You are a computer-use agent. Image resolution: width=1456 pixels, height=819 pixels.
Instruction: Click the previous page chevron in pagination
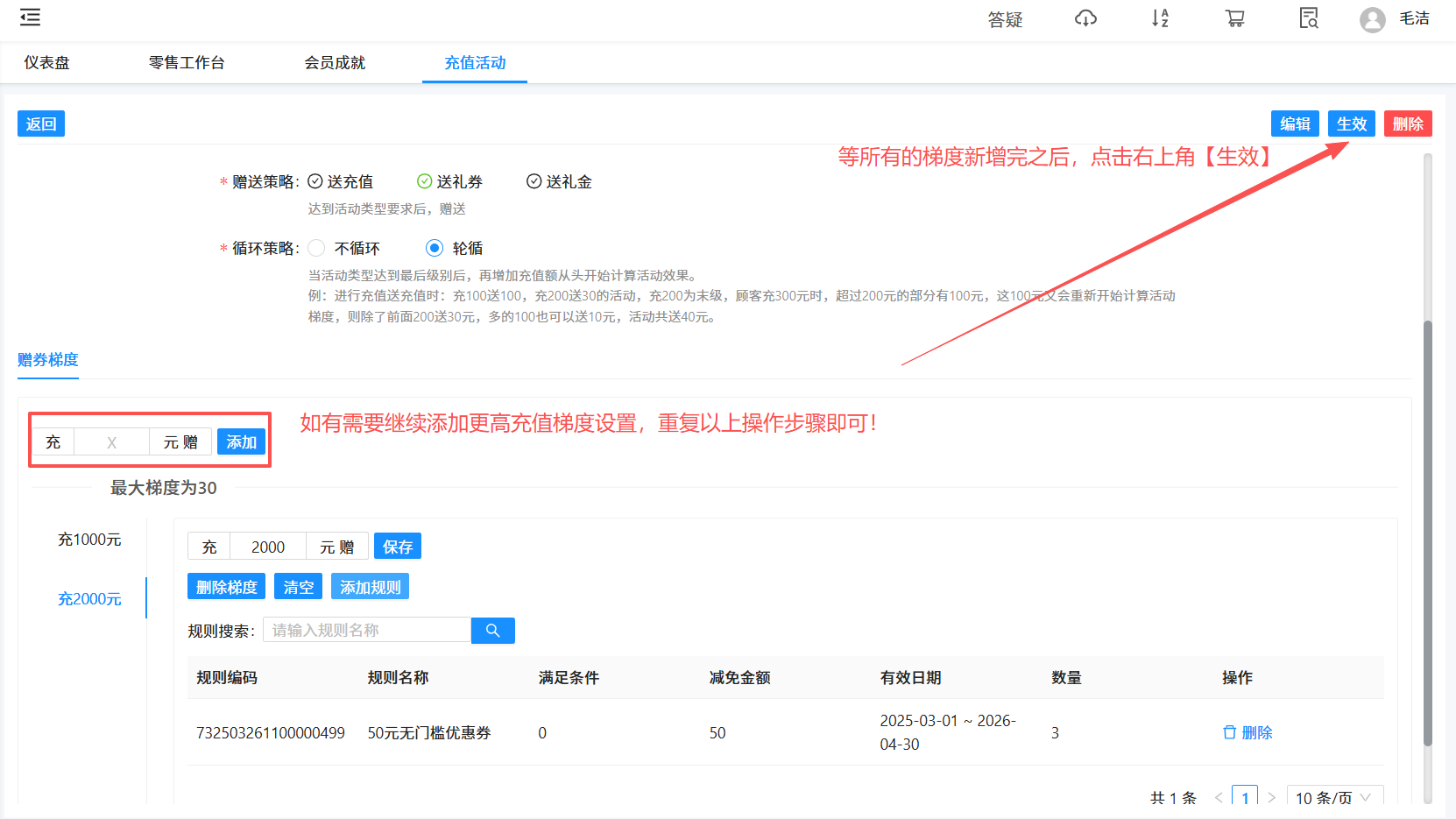click(1219, 797)
